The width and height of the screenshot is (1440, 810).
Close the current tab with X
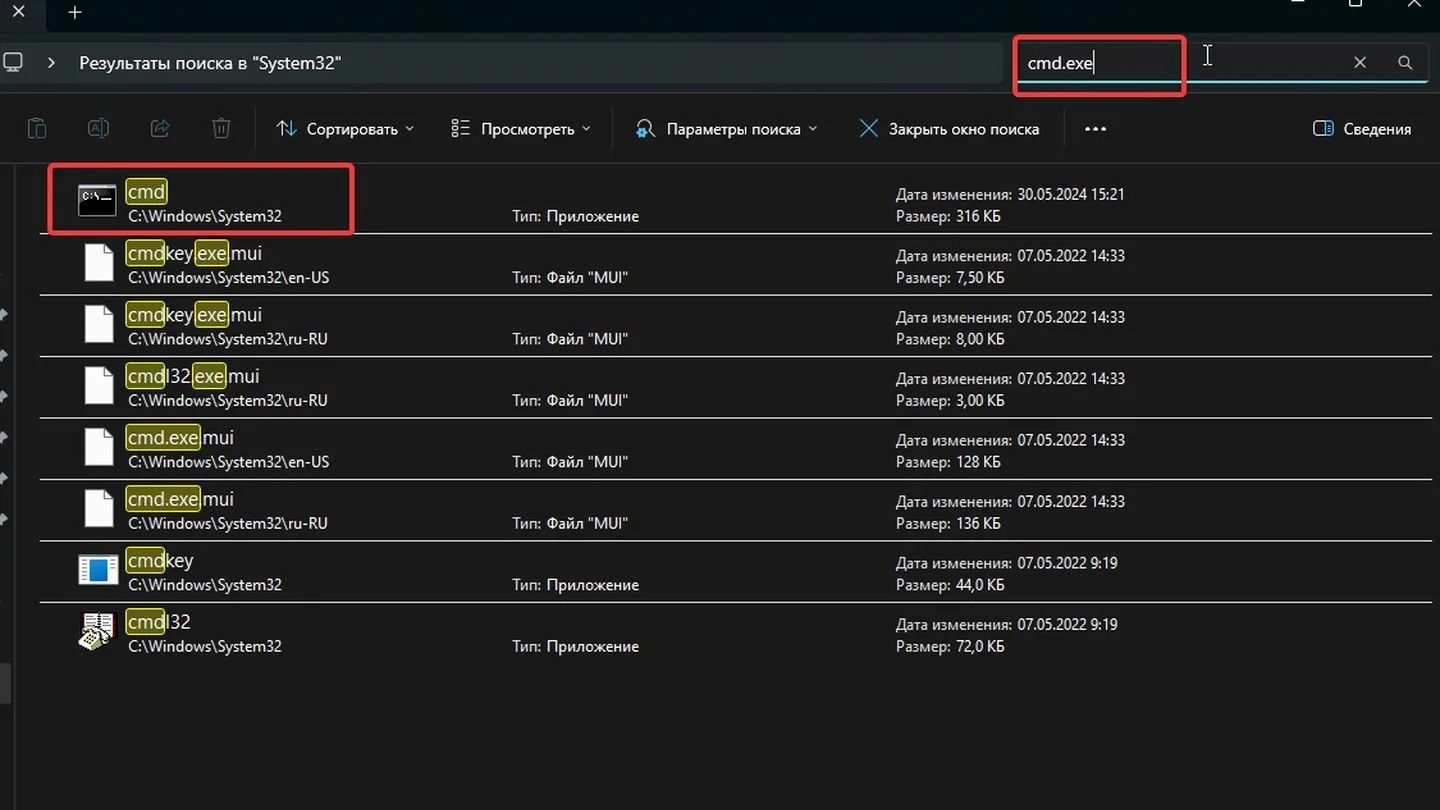[x=18, y=13]
